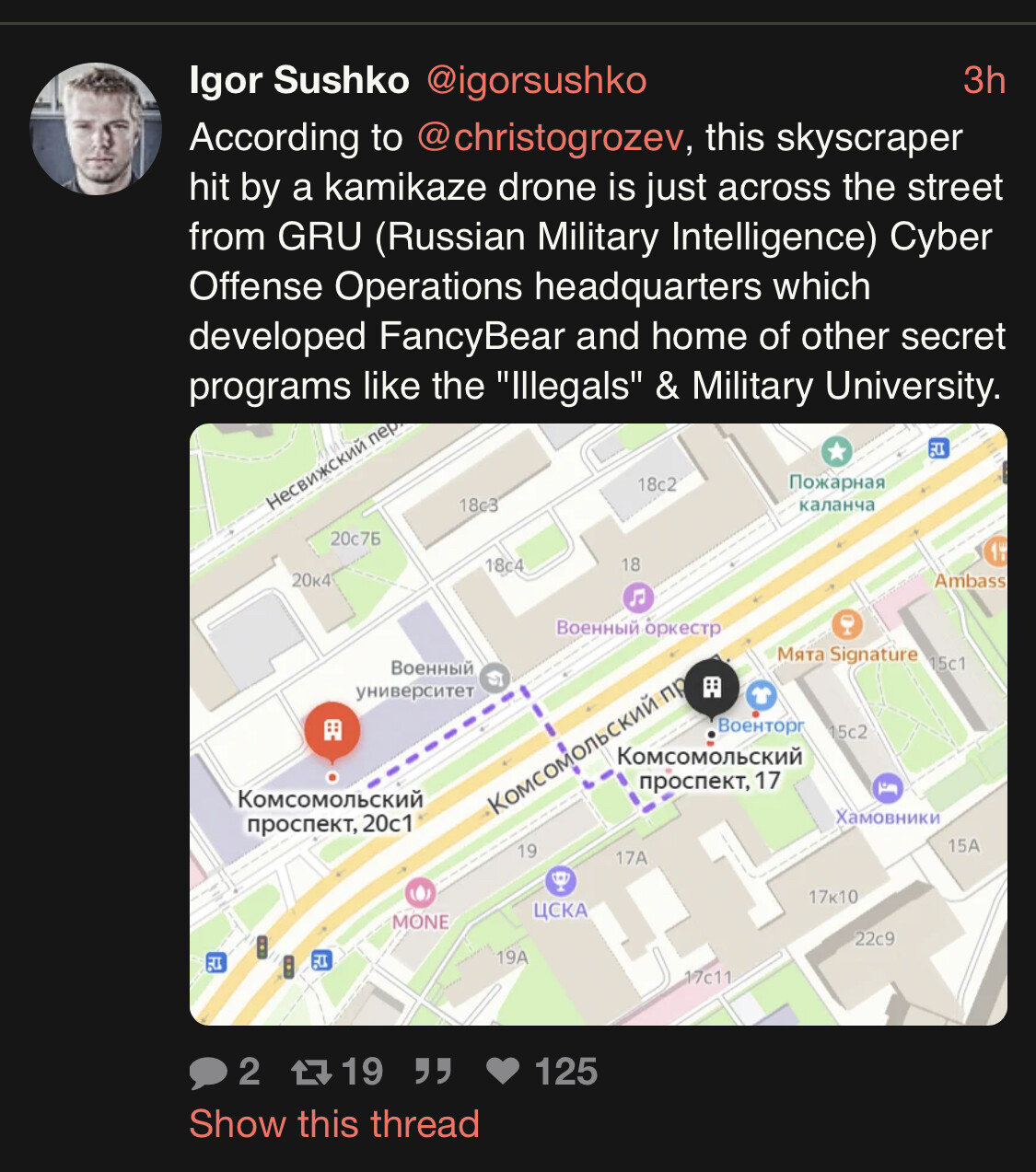
Task: Click the green star Пожарная каланча icon
Action: point(836,451)
